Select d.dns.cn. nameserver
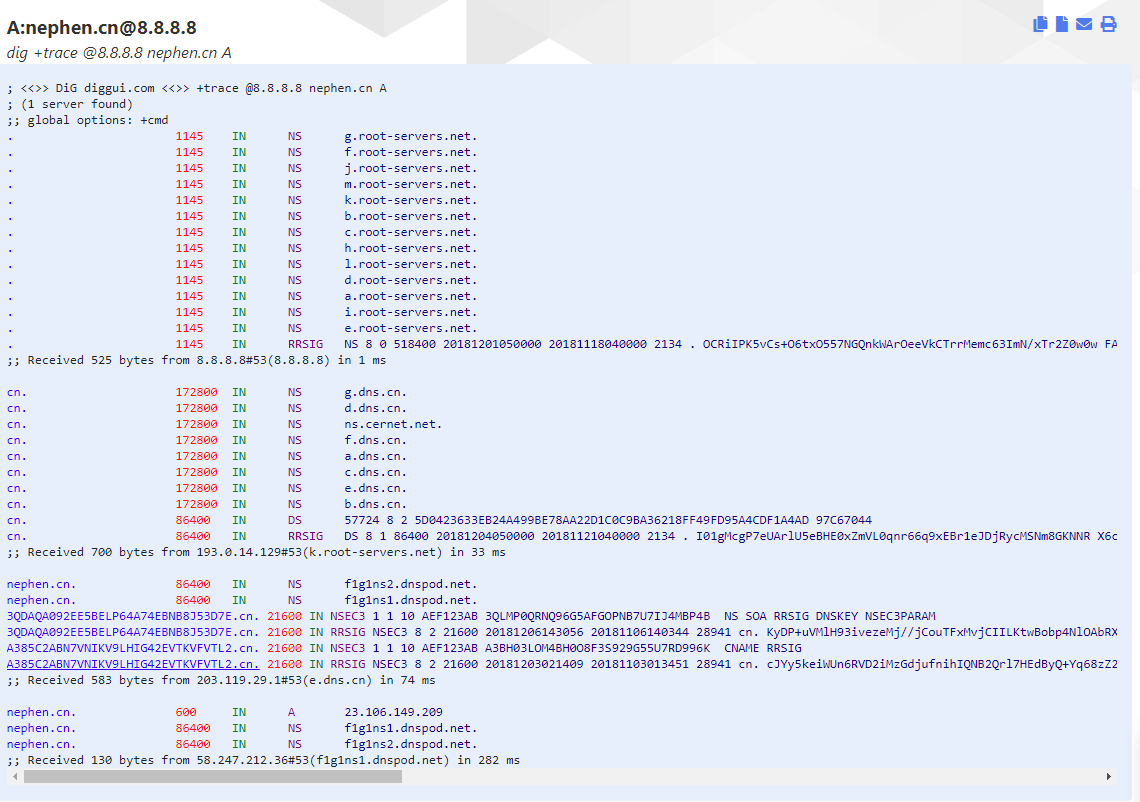 coord(375,408)
